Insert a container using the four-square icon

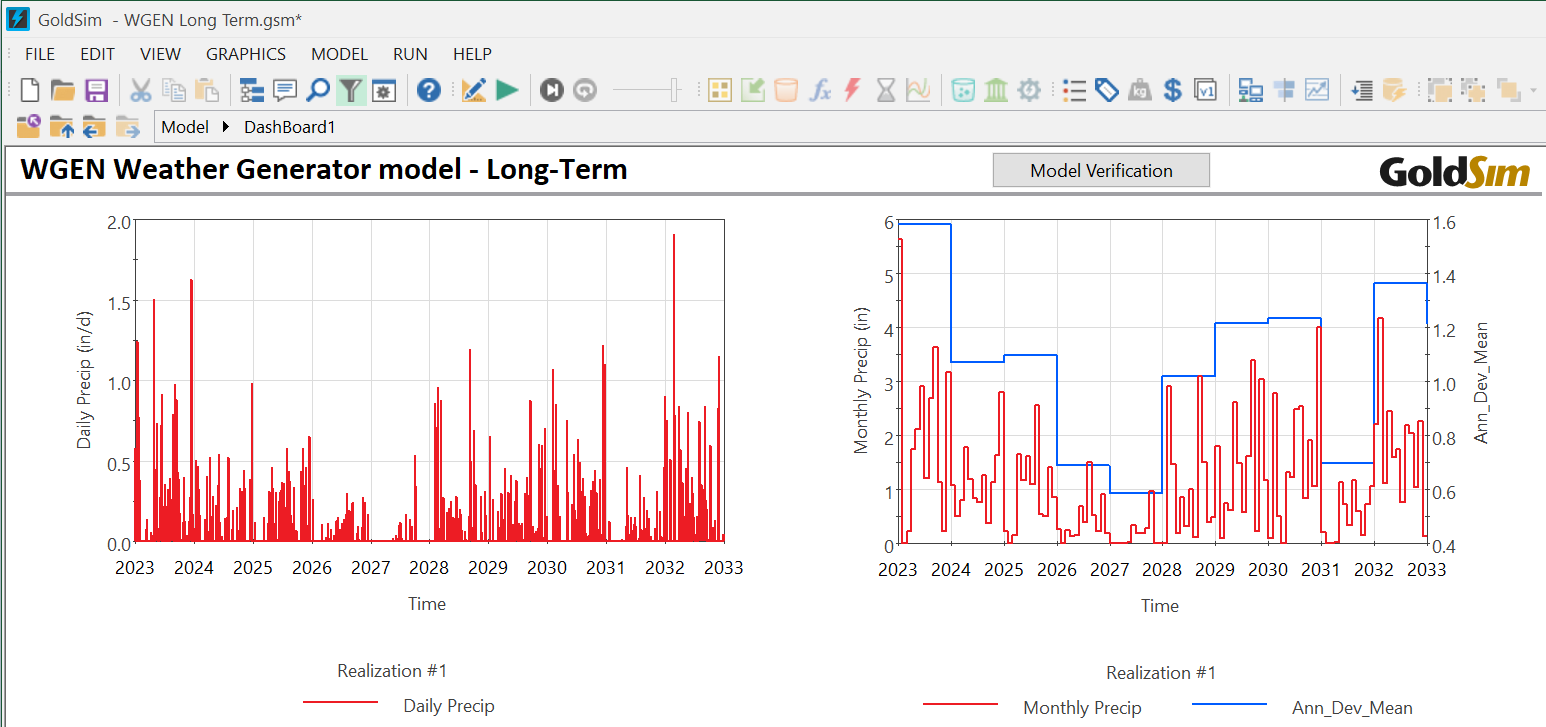[x=720, y=90]
